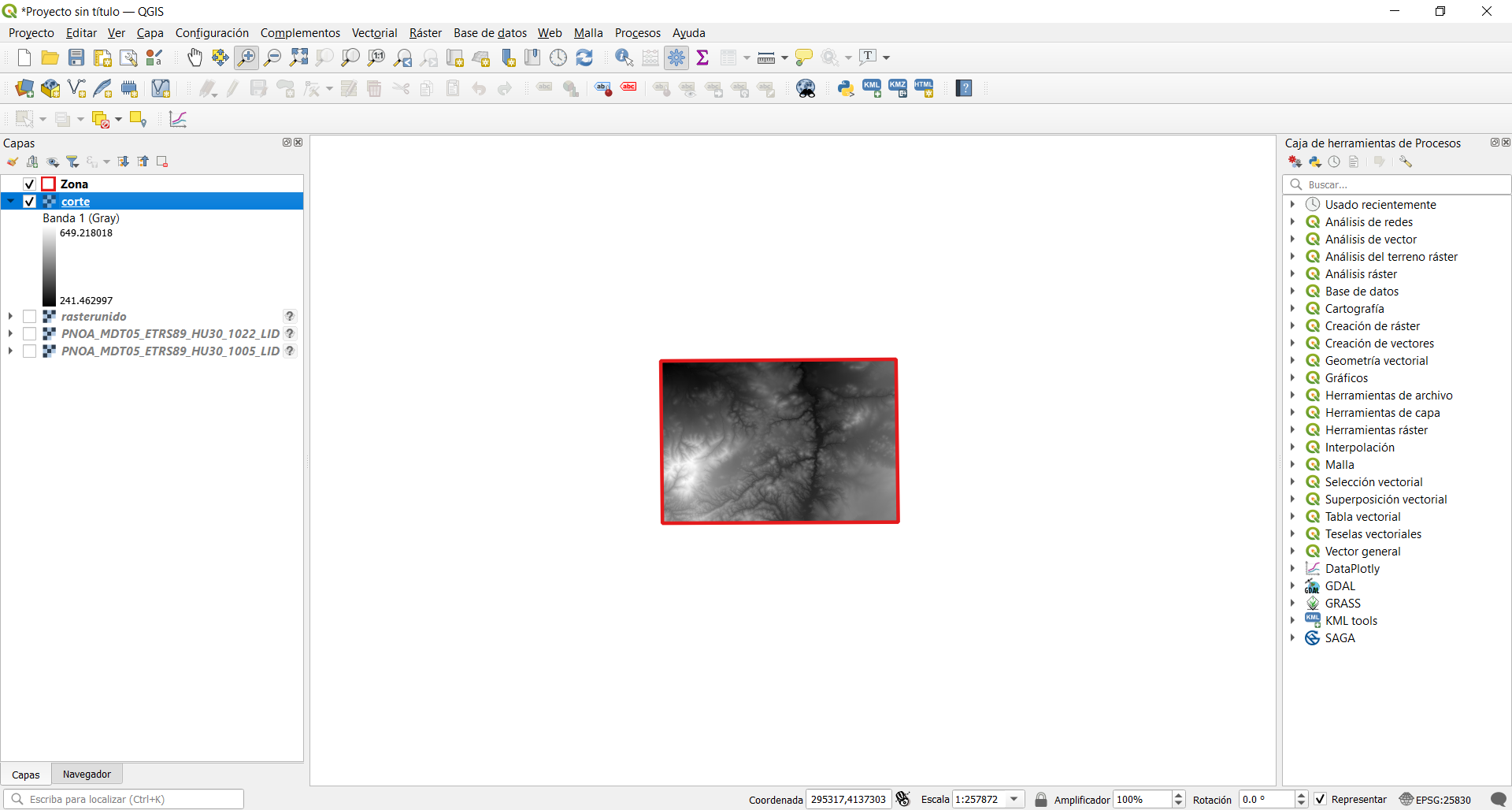
Task: Select the Zoom In tool
Action: pyautogui.click(x=246, y=58)
